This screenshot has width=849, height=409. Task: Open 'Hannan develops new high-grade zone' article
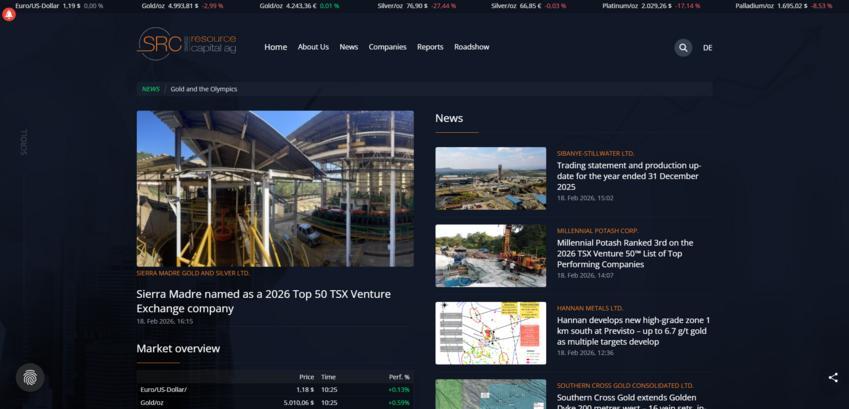coord(634,331)
